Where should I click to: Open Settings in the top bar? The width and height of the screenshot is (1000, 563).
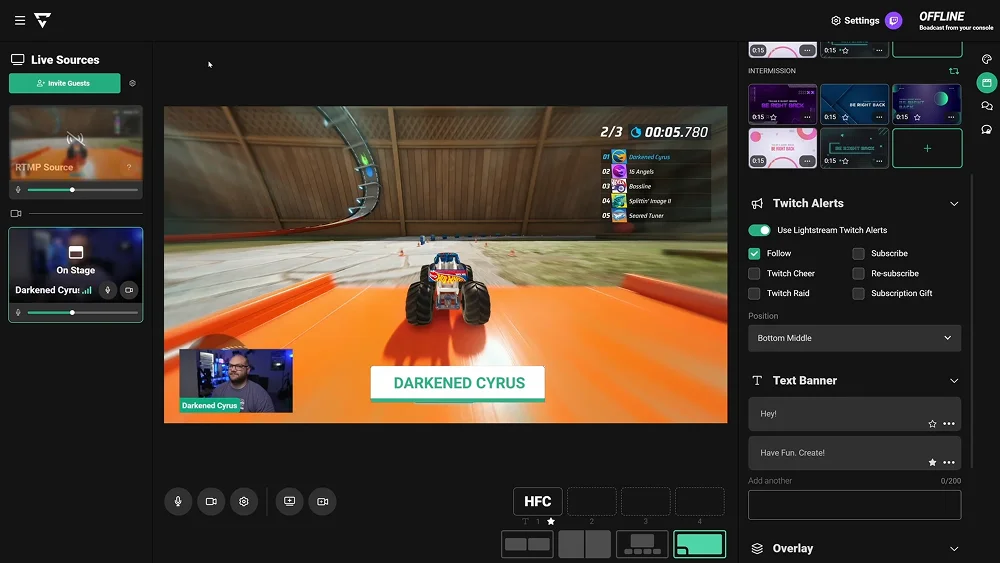[x=855, y=20]
